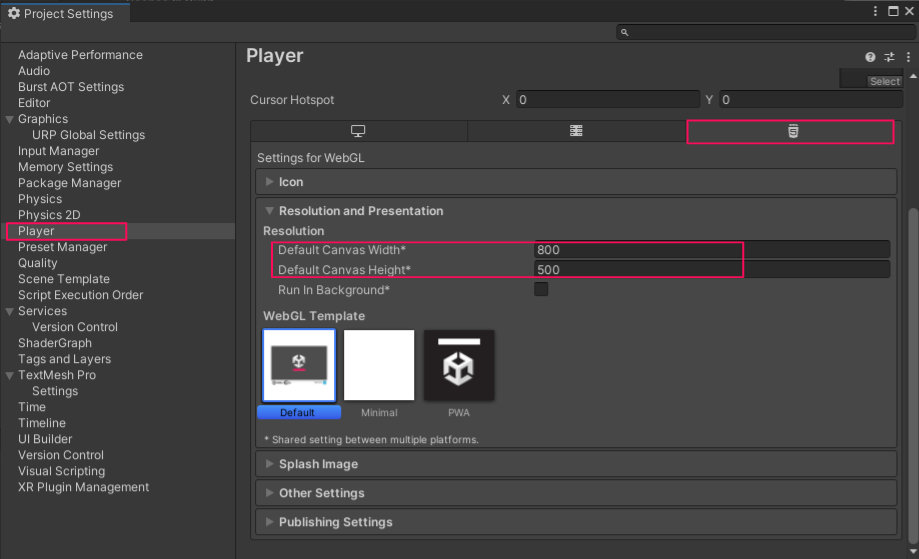This screenshot has width=919, height=559.
Task: Open Audio settings
Action: click(x=34, y=71)
